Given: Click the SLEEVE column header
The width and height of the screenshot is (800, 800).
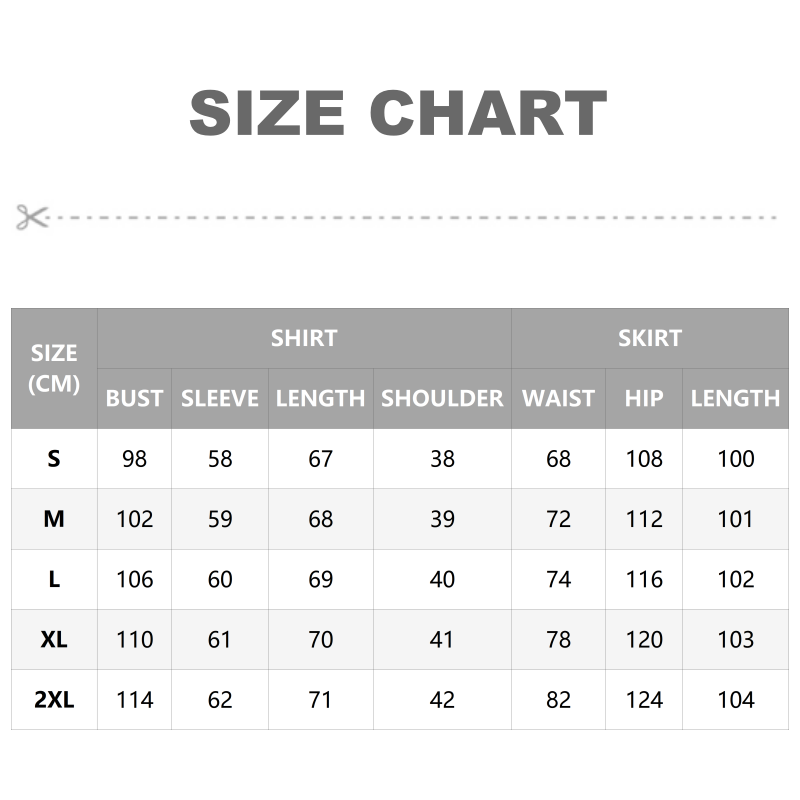Looking at the screenshot, I should pos(220,398).
